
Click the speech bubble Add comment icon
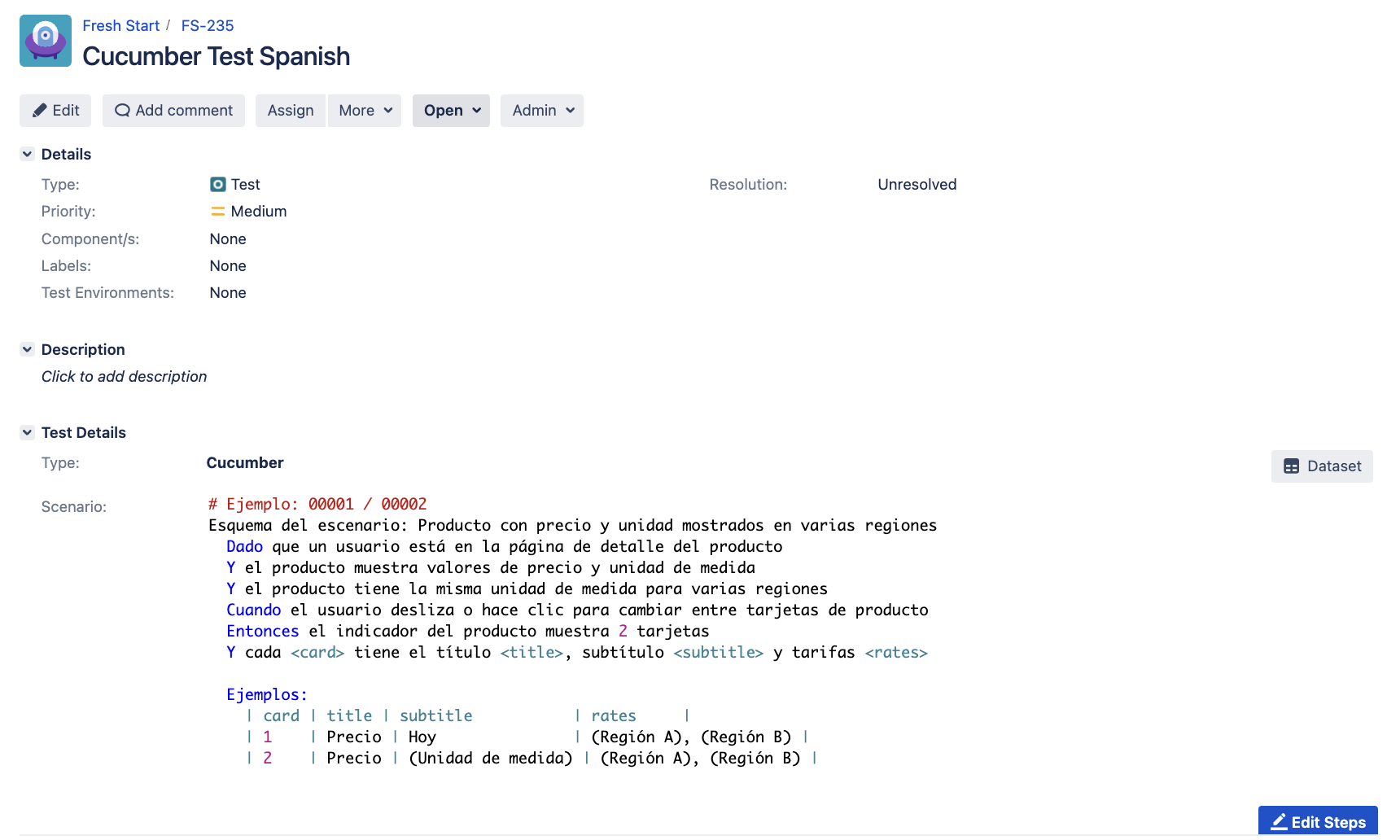pos(122,111)
